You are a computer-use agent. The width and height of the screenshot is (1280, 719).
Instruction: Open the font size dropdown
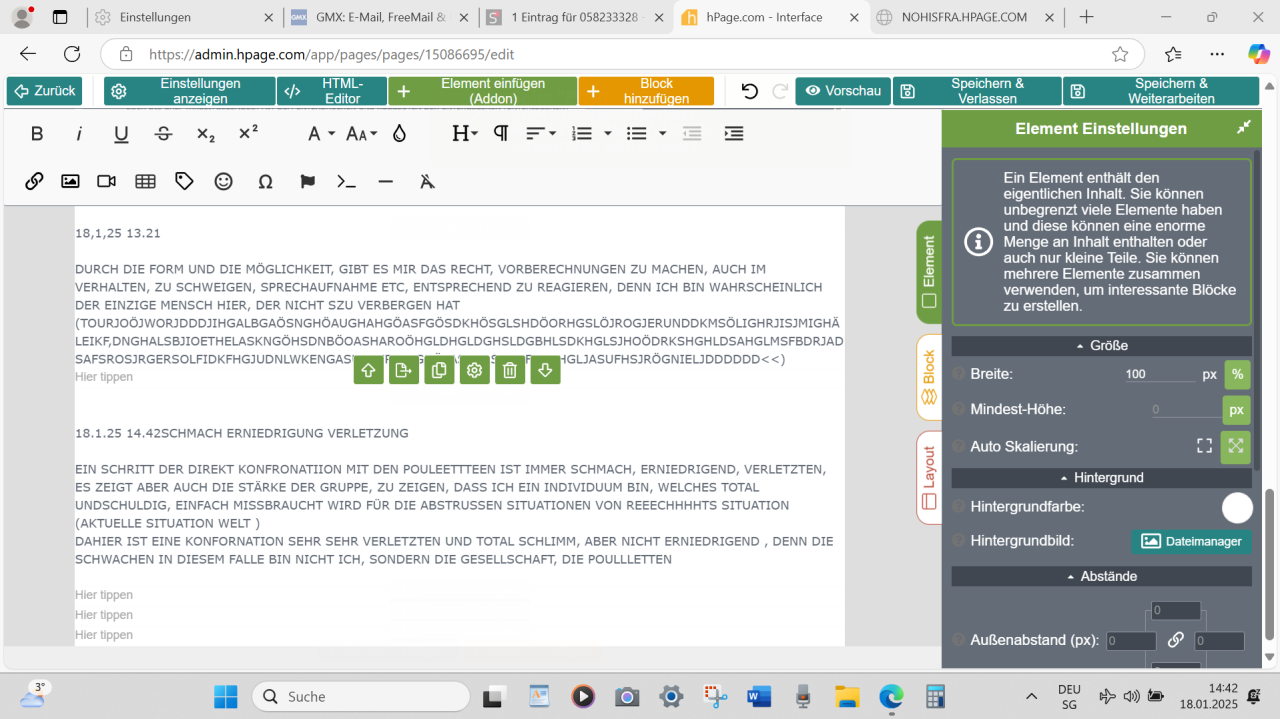point(362,134)
